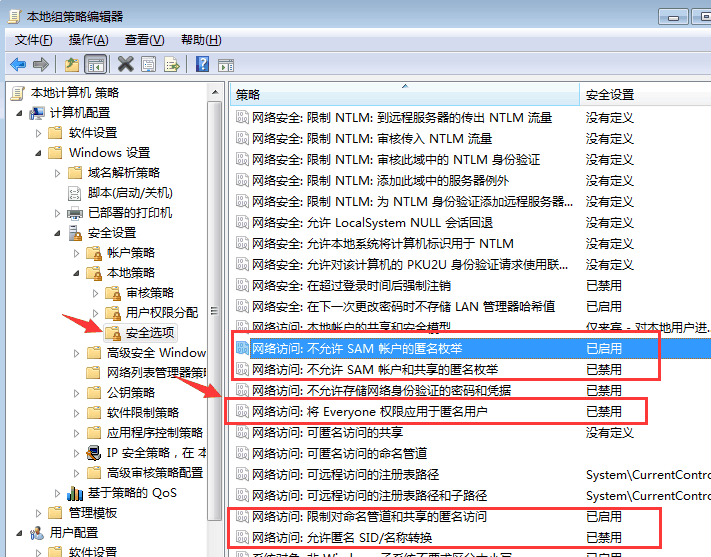Expand the 软件设置 node under 计算机配置
Screen dimensions: 711x557
pyautogui.click(x=39, y=133)
